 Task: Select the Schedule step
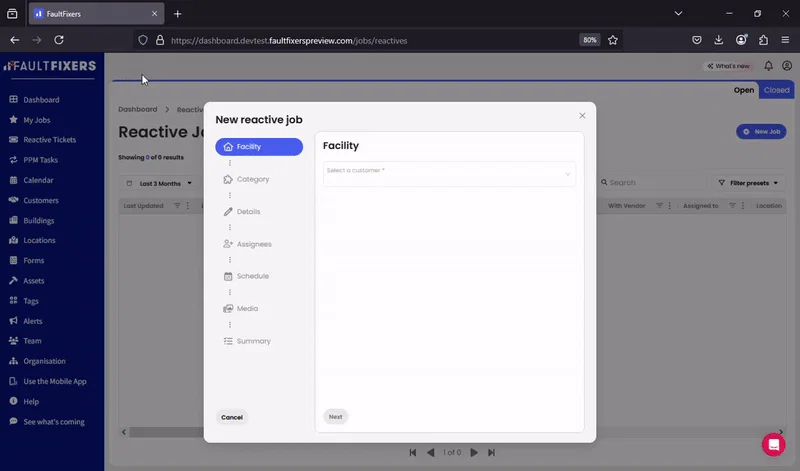247,276
